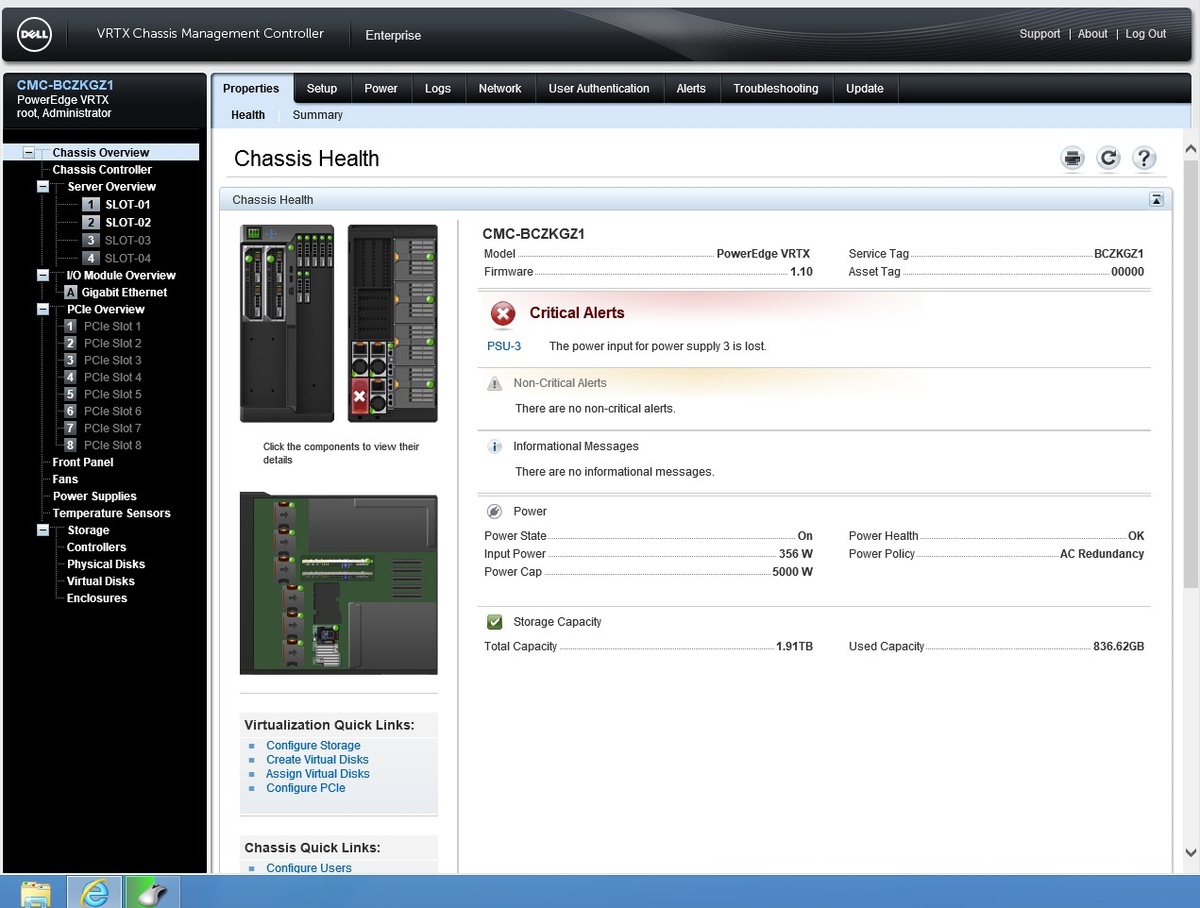Viewport: 1200px width, 908px height.
Task: Open Internet Explorer from taskbar
Action: click(x=95, y=892)
